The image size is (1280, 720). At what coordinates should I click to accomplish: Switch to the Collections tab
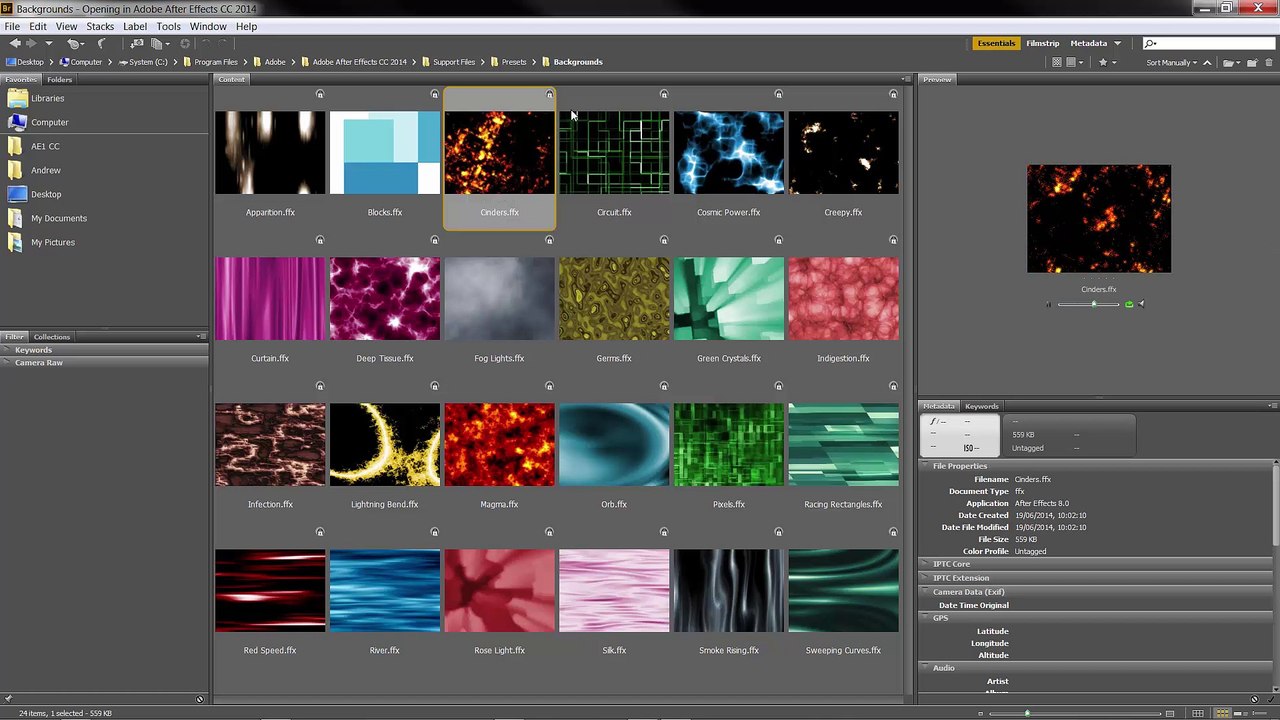(52, 337)
